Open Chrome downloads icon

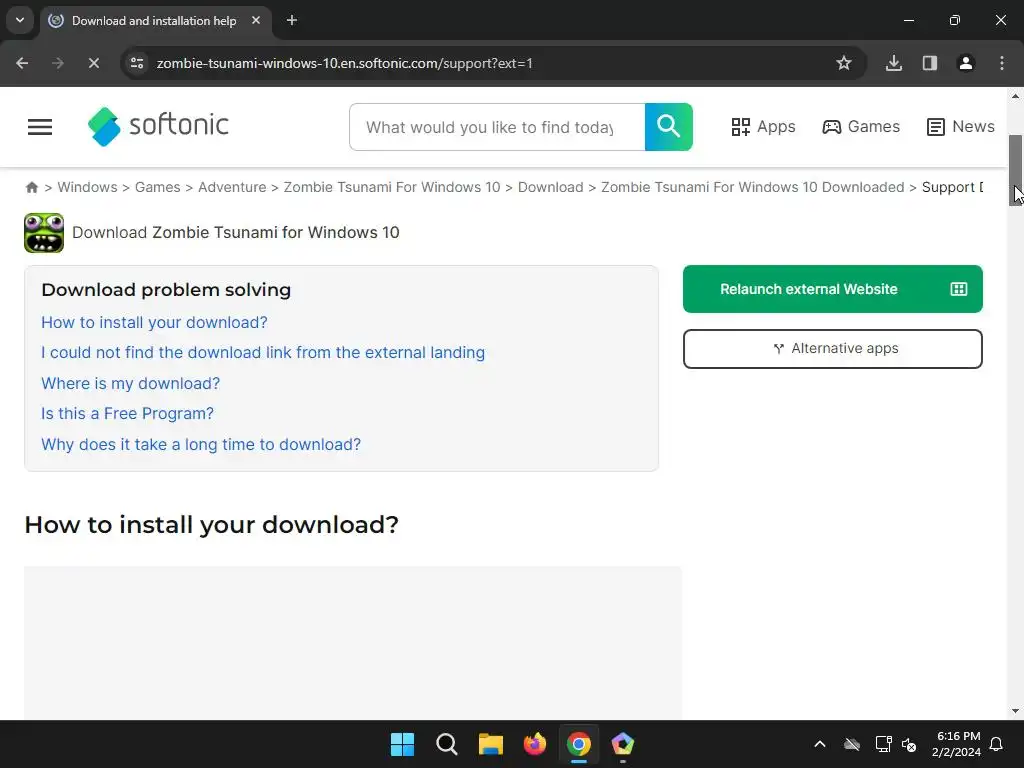point(894,63)
